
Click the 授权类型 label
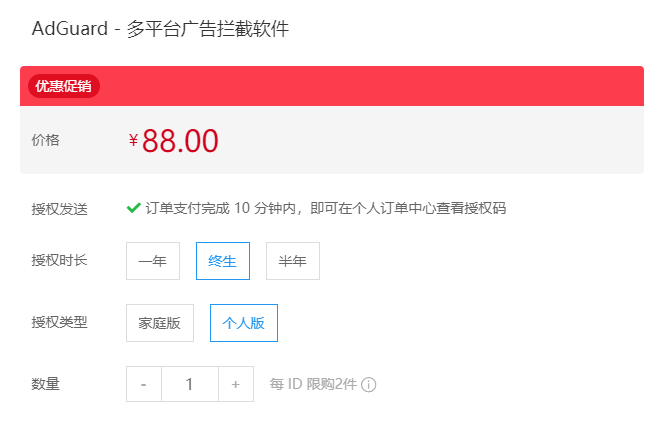59,322
